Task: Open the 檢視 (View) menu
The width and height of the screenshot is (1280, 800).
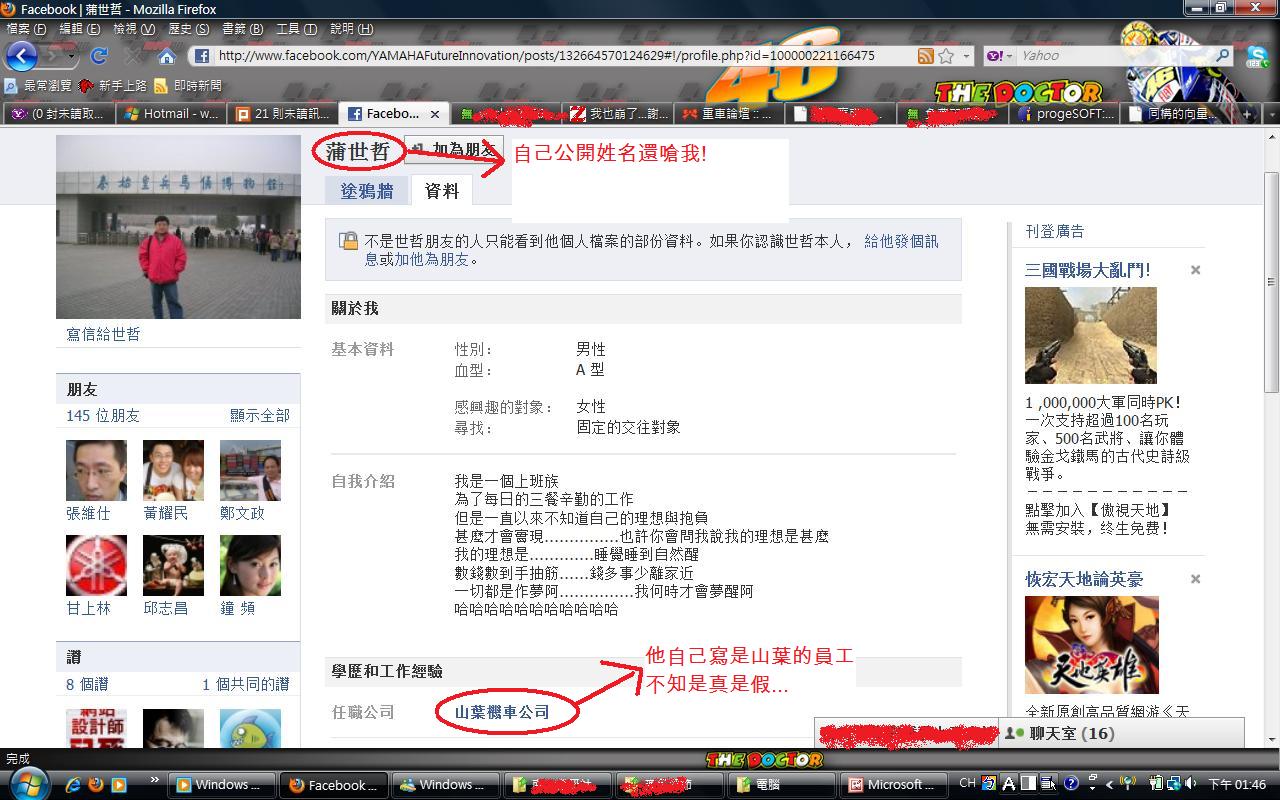Action: tap(133, 29)
